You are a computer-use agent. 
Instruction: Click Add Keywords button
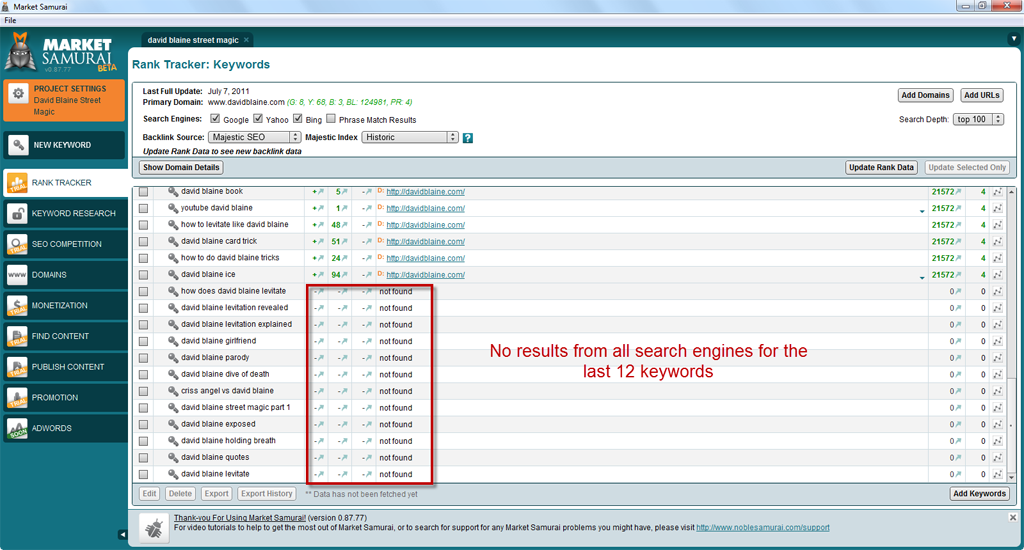pos(980,494)
